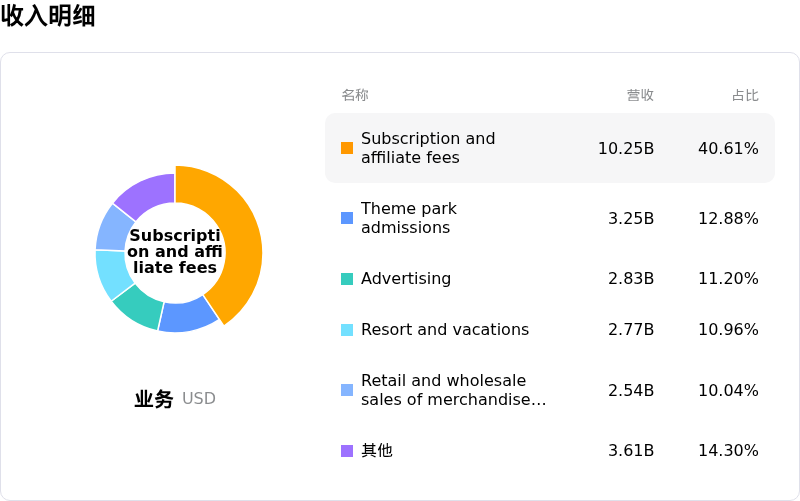
Task: Click the 2.54B revenue value
Action: coord(631,390)
